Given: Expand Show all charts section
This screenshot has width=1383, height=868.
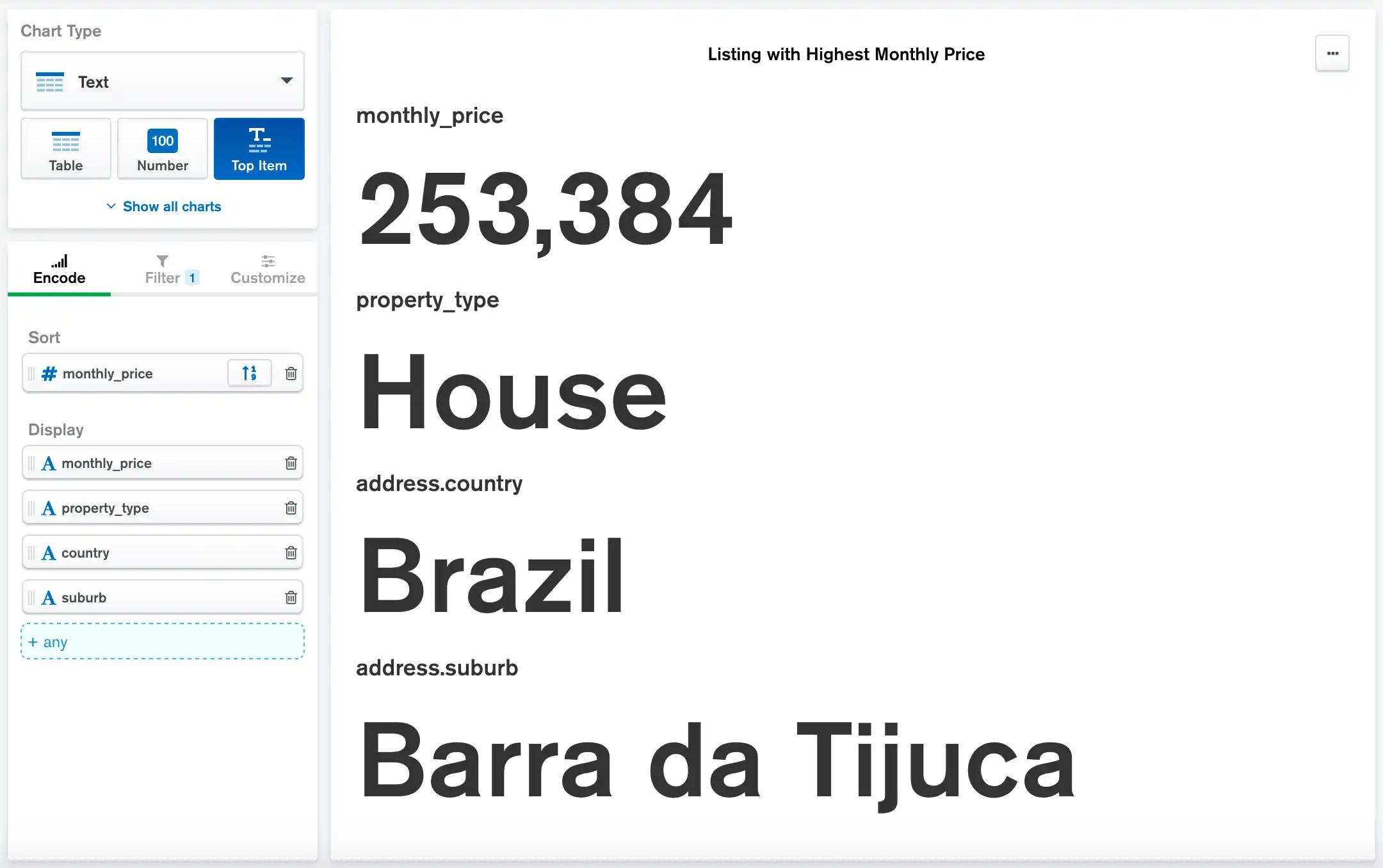Looking at the screenshot, I should (x=163, y=206).
